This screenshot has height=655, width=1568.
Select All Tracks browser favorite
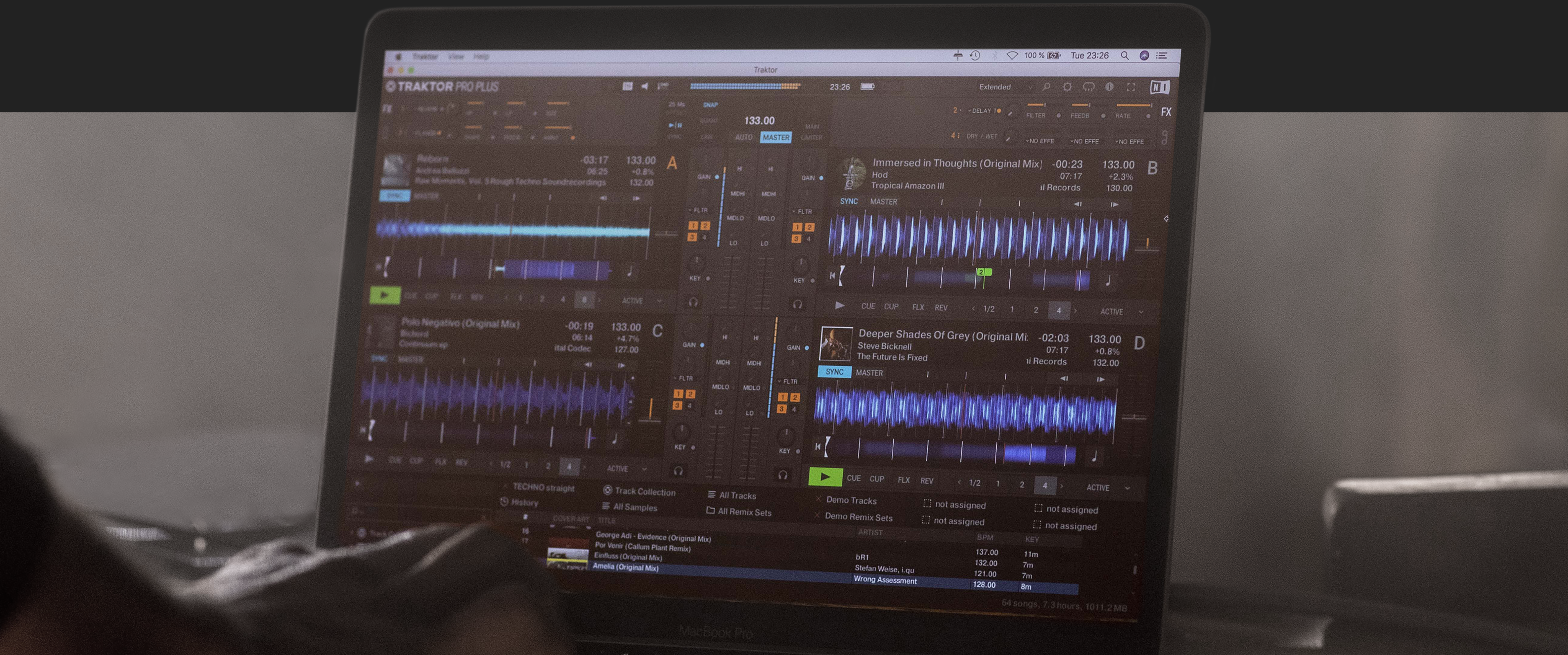pos(732,495)
